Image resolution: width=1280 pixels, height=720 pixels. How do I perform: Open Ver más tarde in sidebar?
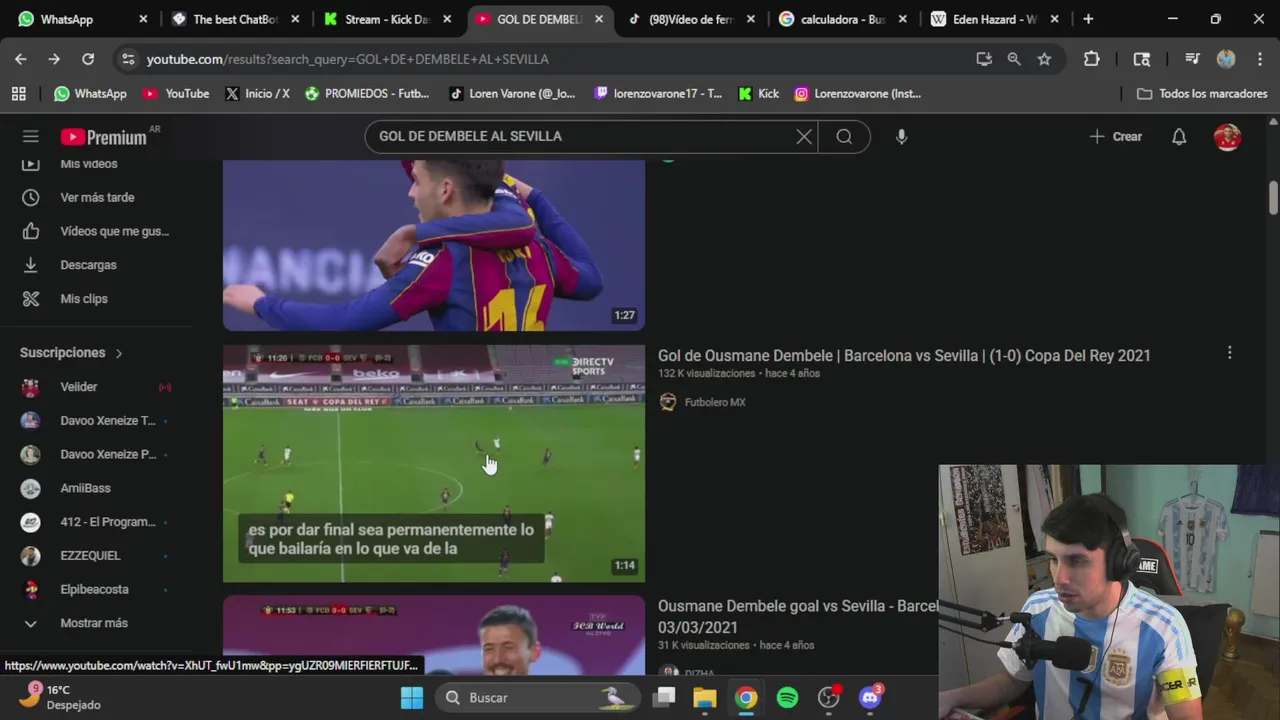tap(97, 198)
